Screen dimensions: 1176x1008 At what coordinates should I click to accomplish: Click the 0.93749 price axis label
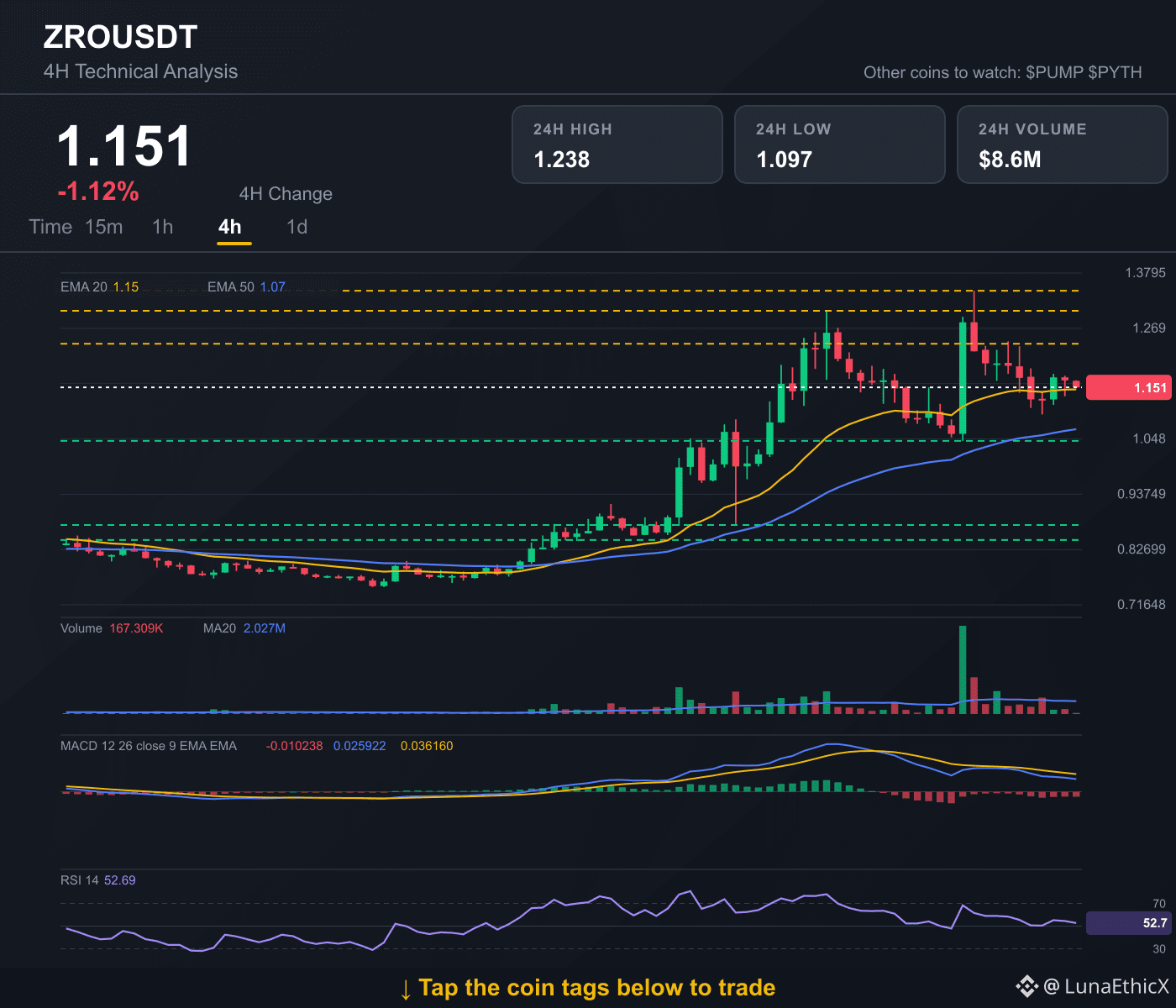[1142, 494]
